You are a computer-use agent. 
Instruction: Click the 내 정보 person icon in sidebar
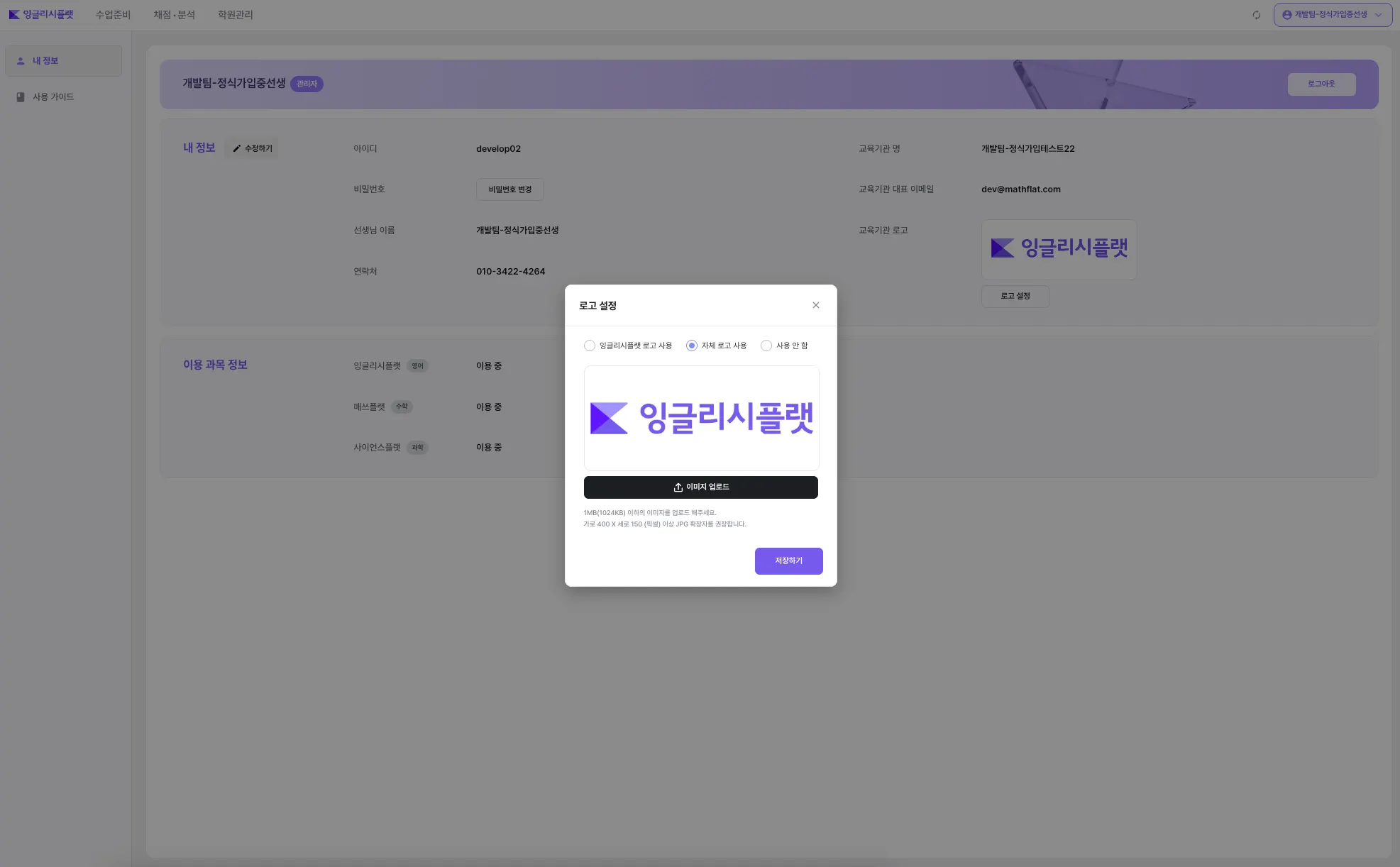(x=21, y=61)
